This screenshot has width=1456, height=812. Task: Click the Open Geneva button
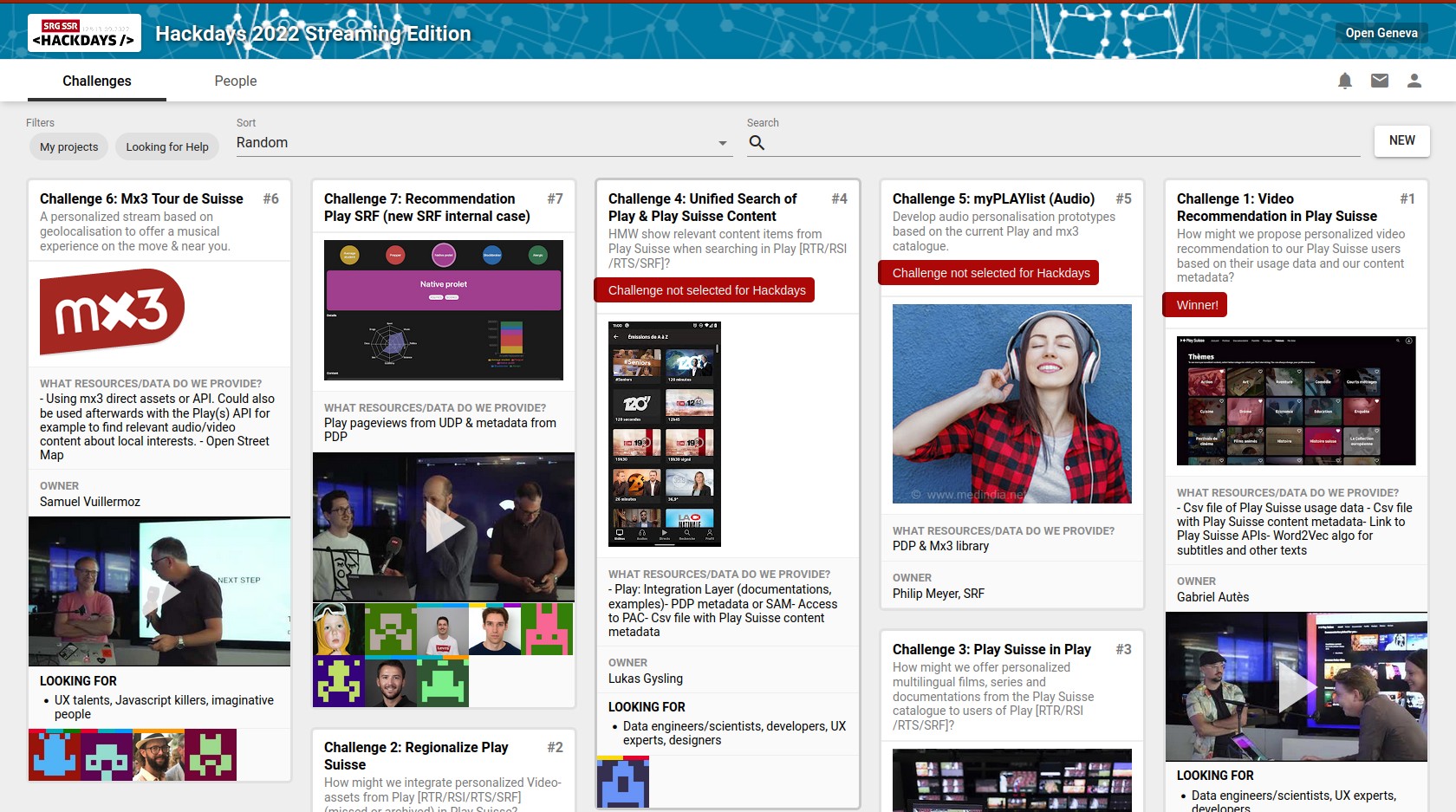click(1381, 33)
